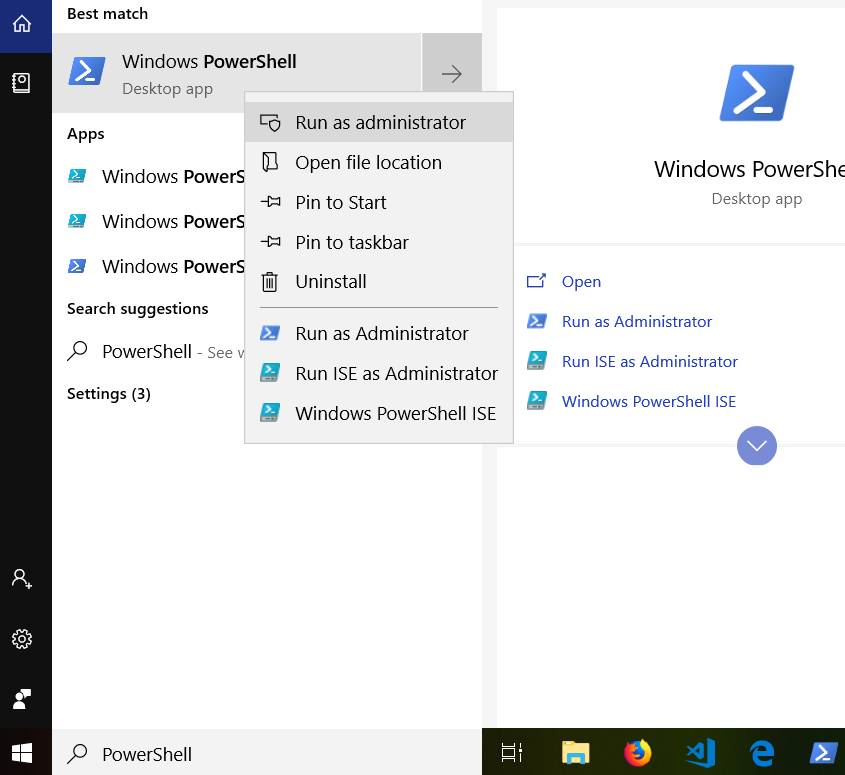Choose Pin to taskbar

(x=379, y=242)
